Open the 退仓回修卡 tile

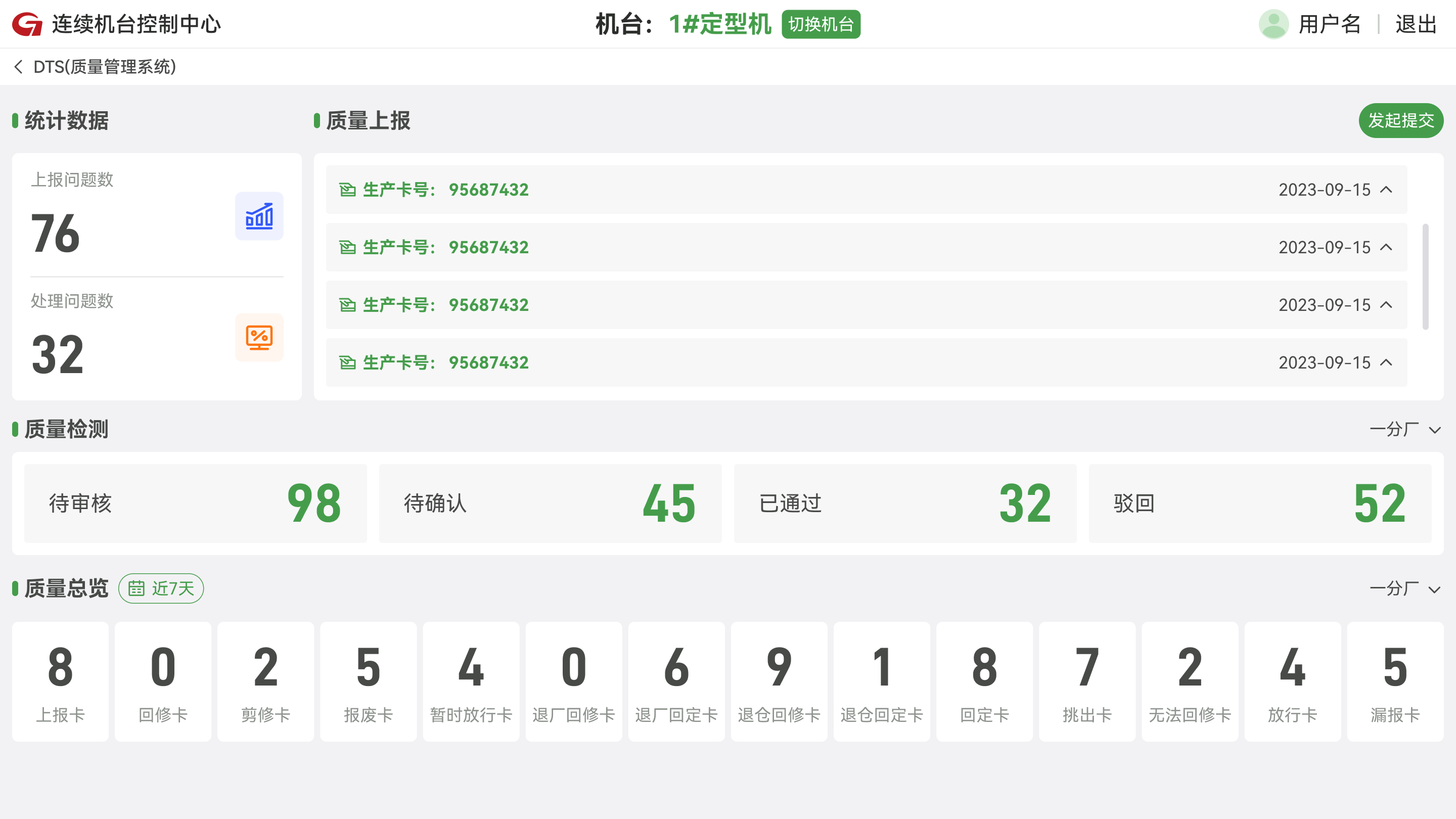coord(779,681)
